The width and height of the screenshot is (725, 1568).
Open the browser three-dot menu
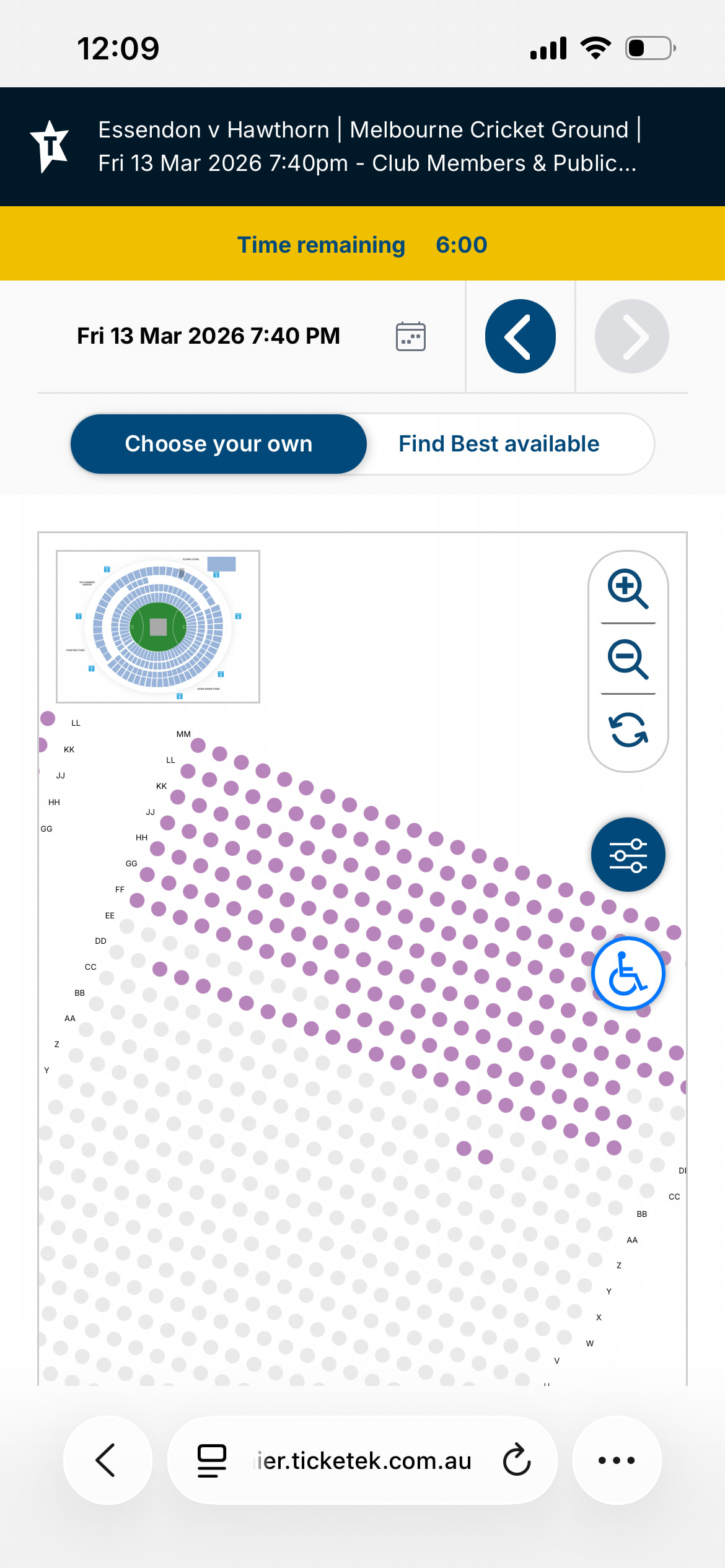coord(617,1460)
